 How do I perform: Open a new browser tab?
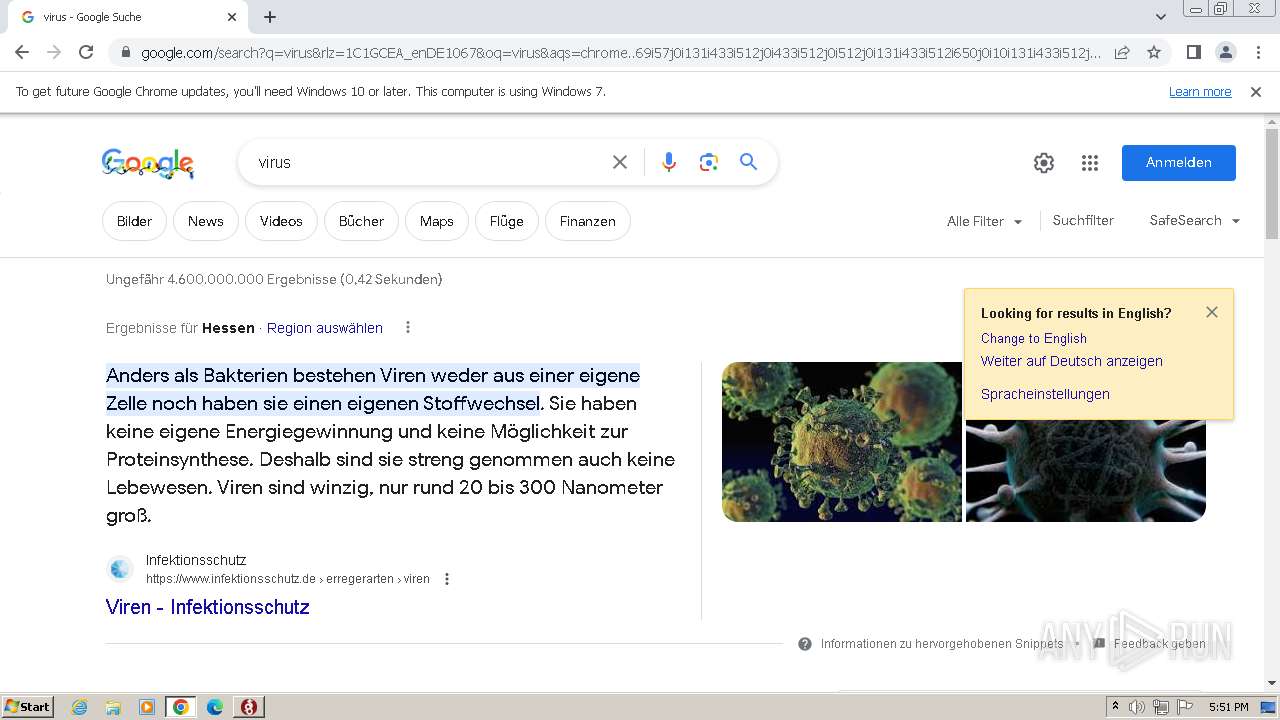point(270,17)
